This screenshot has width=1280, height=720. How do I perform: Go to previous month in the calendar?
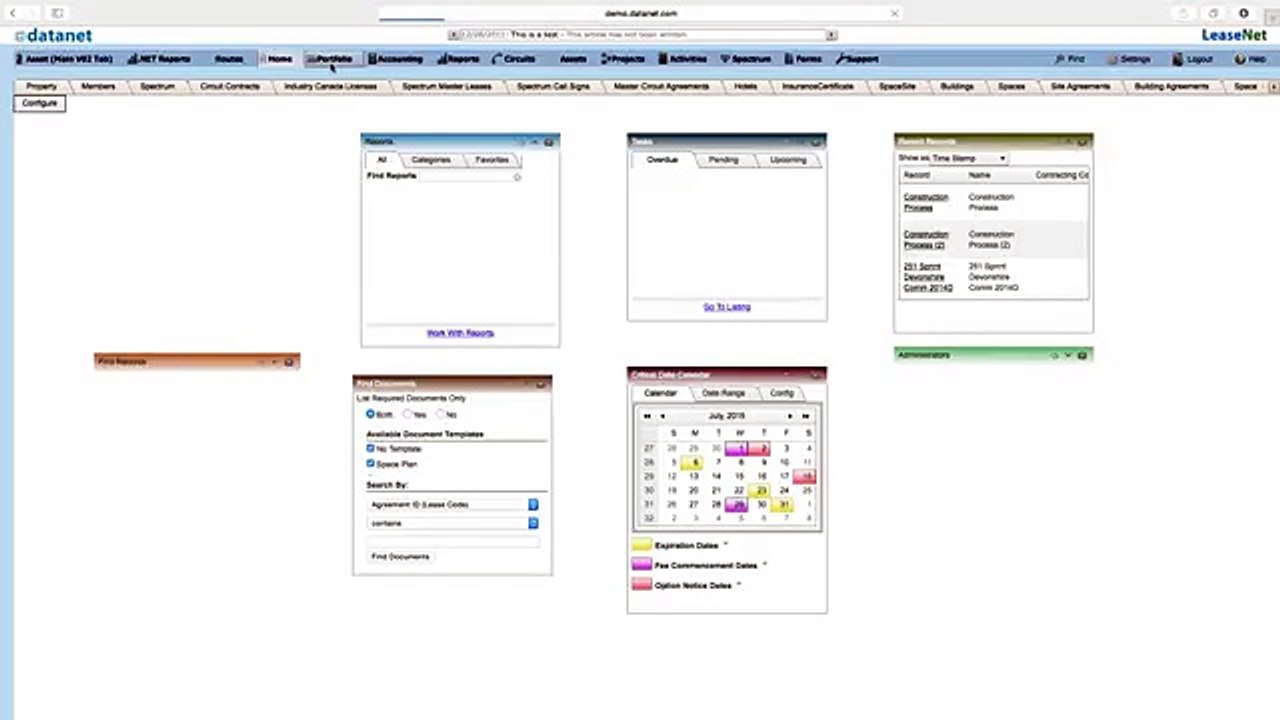662,416
